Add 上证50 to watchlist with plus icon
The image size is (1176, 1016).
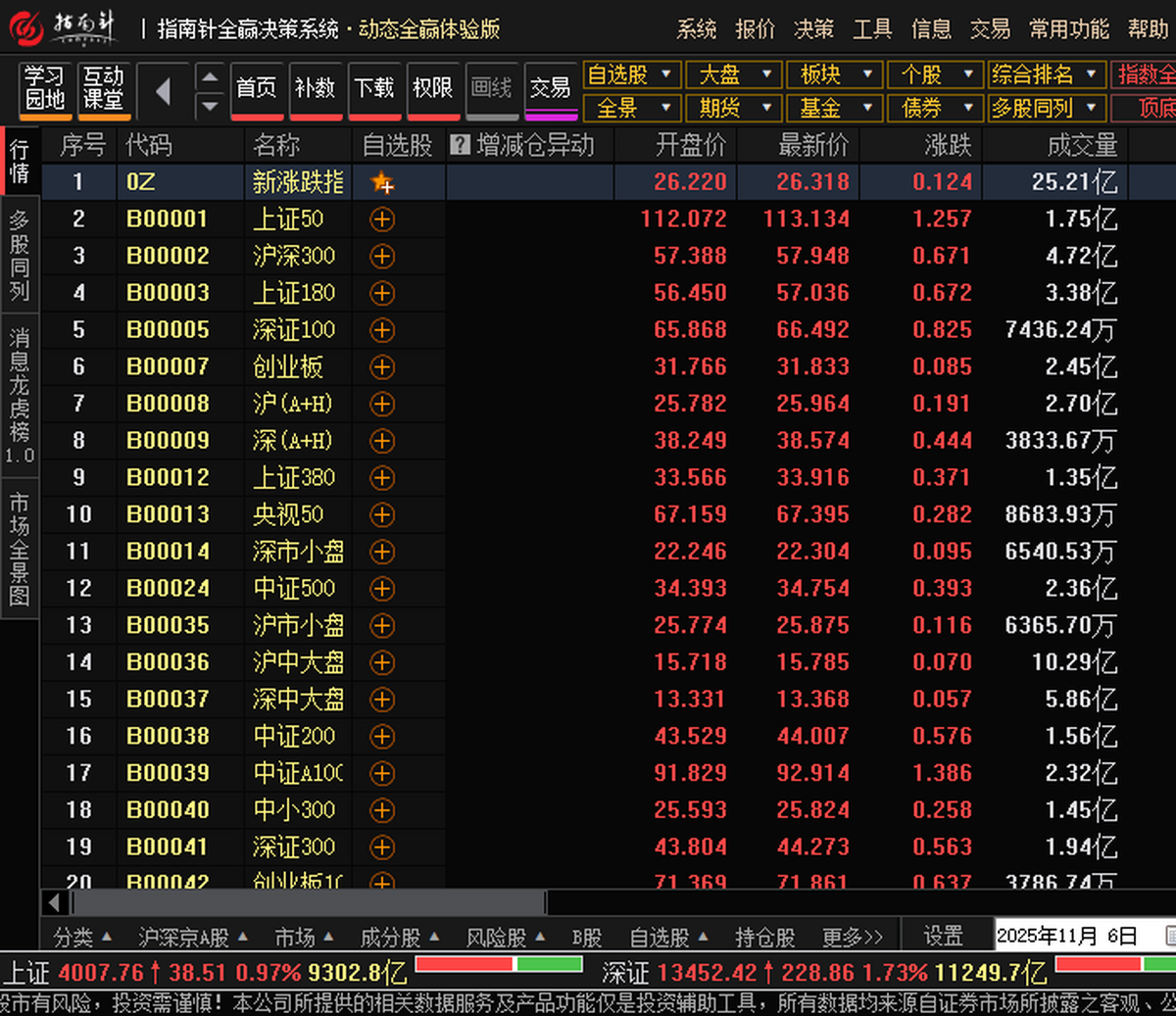coord(382,219)
